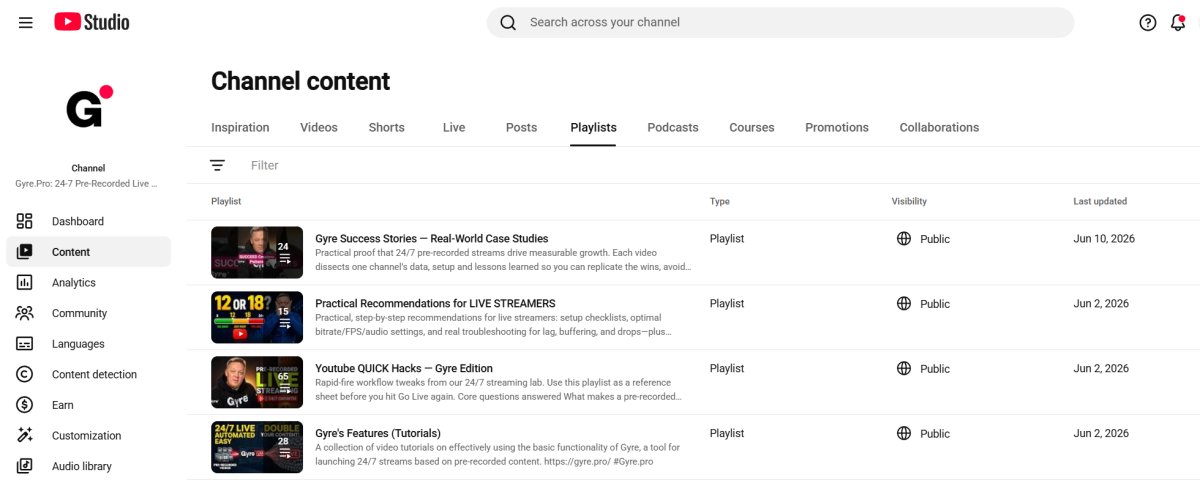Open Customization label in the sidebar
Viewport: 1200px width, 483px height.
(x=87, y=436)
